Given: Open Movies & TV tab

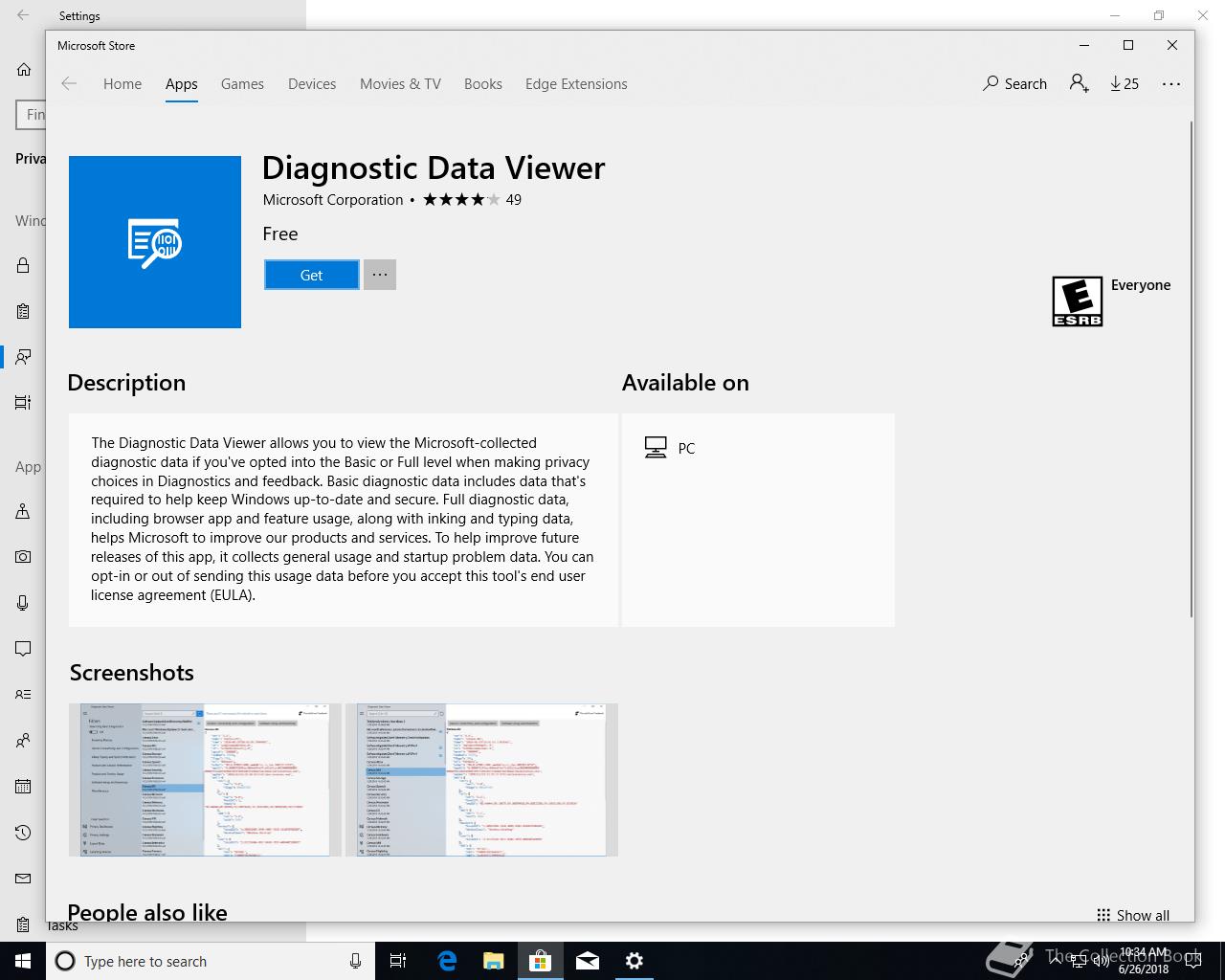Looking at the screenshot, I should 400,84.
